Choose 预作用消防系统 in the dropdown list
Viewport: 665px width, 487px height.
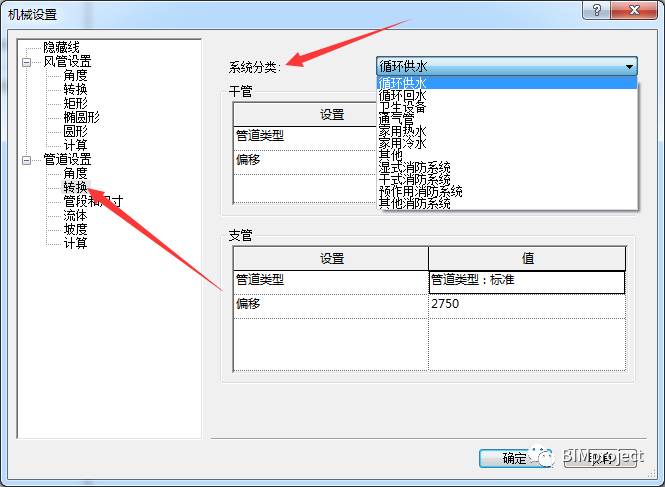point(507,191)
